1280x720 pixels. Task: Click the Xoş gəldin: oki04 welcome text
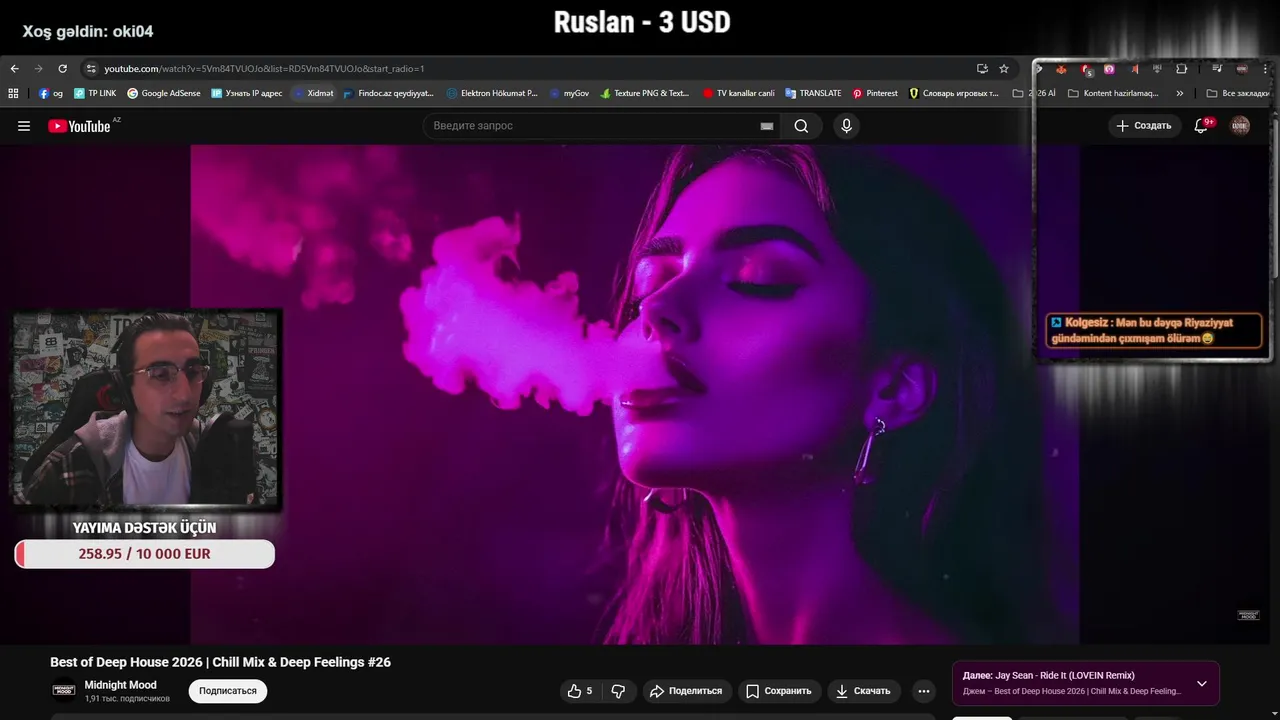click(x=88, y=32)
